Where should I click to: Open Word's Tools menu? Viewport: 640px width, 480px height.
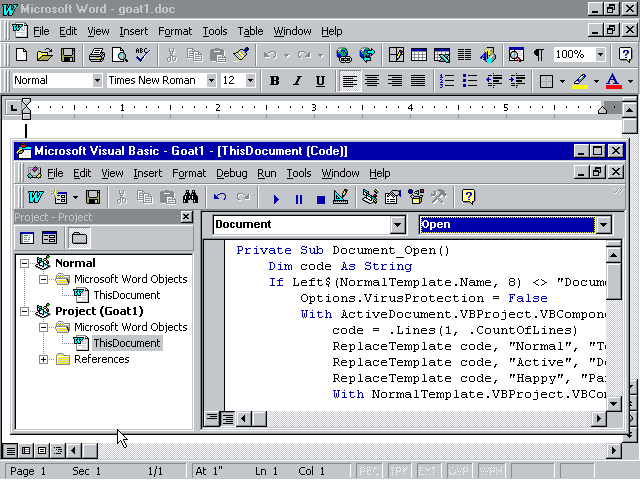point(215,31)
